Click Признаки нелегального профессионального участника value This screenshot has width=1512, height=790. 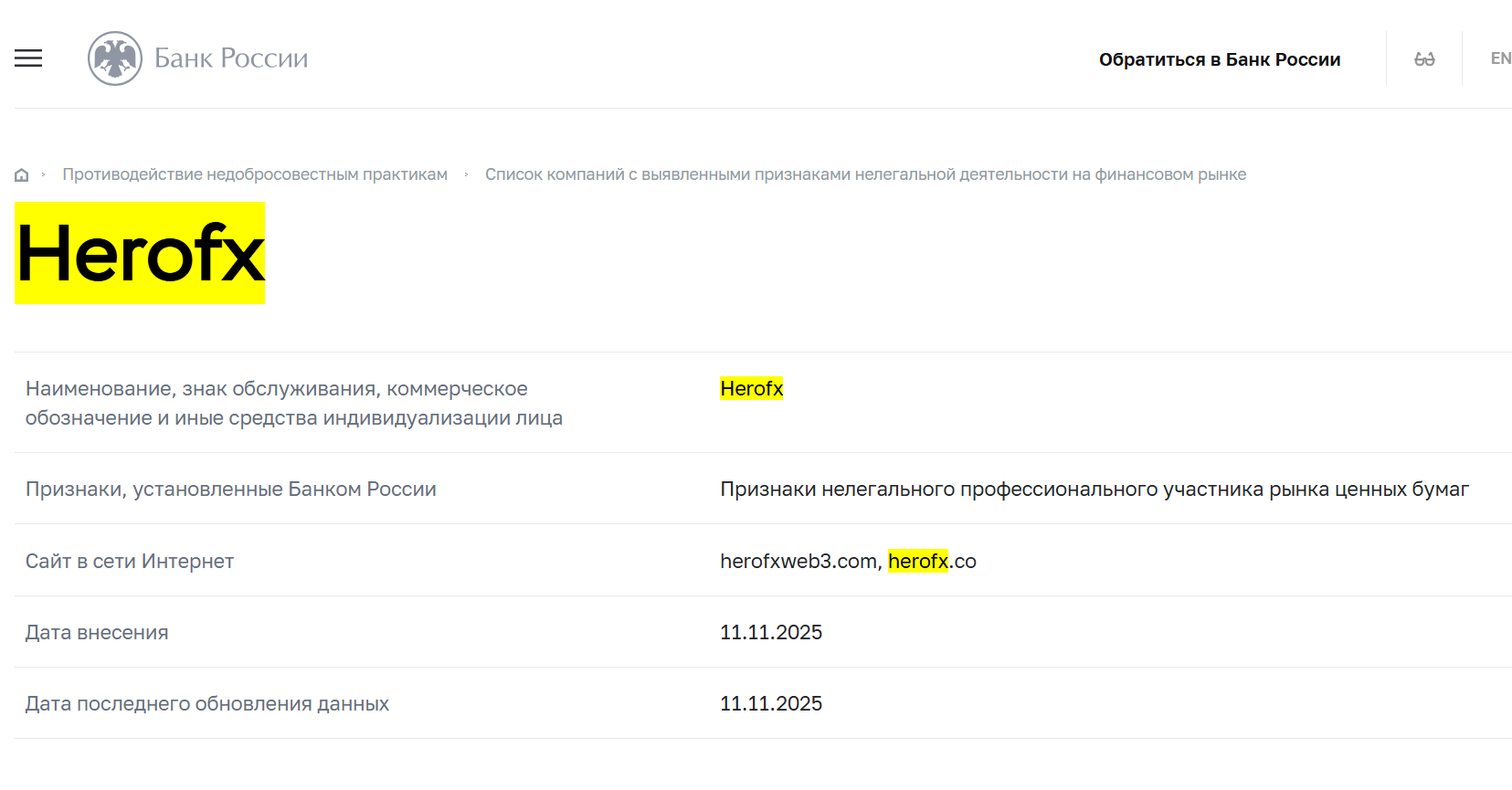coord(1094,489)
